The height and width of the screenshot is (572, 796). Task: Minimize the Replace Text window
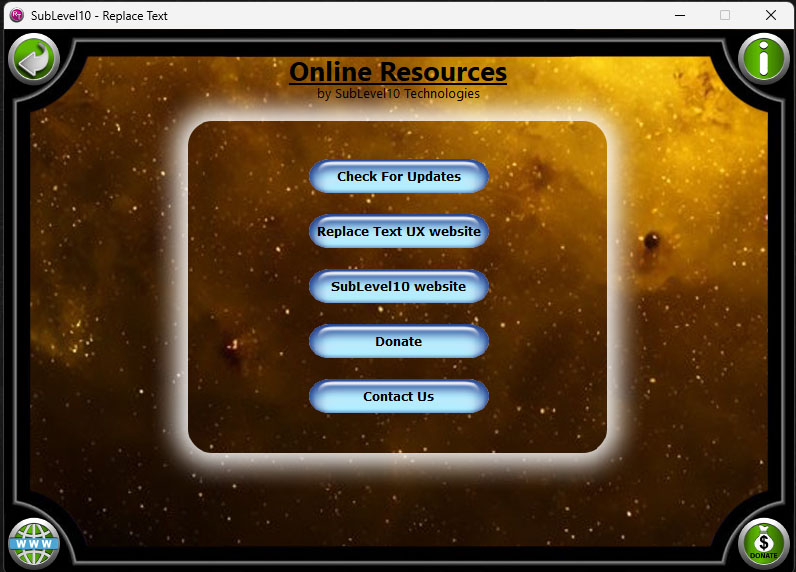click(680, 15)
